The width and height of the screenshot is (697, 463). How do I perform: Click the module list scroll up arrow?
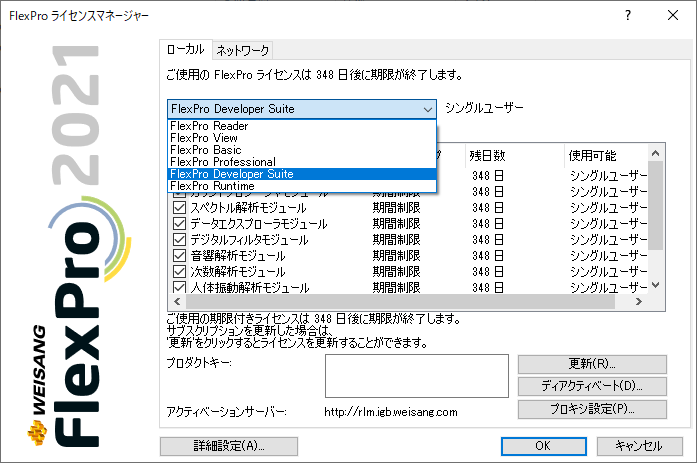pos(655,154)
